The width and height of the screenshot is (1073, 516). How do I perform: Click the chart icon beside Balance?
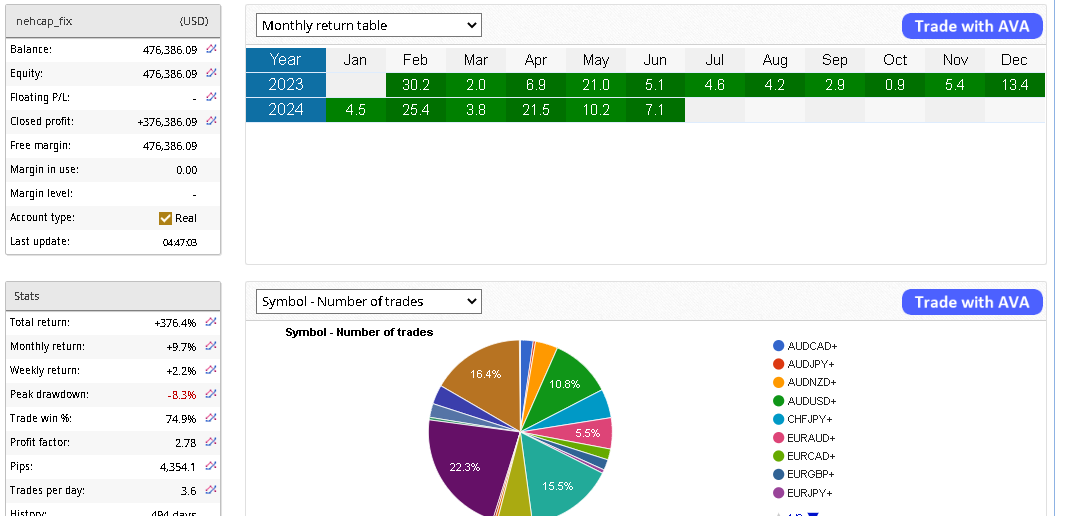(211, 49)
